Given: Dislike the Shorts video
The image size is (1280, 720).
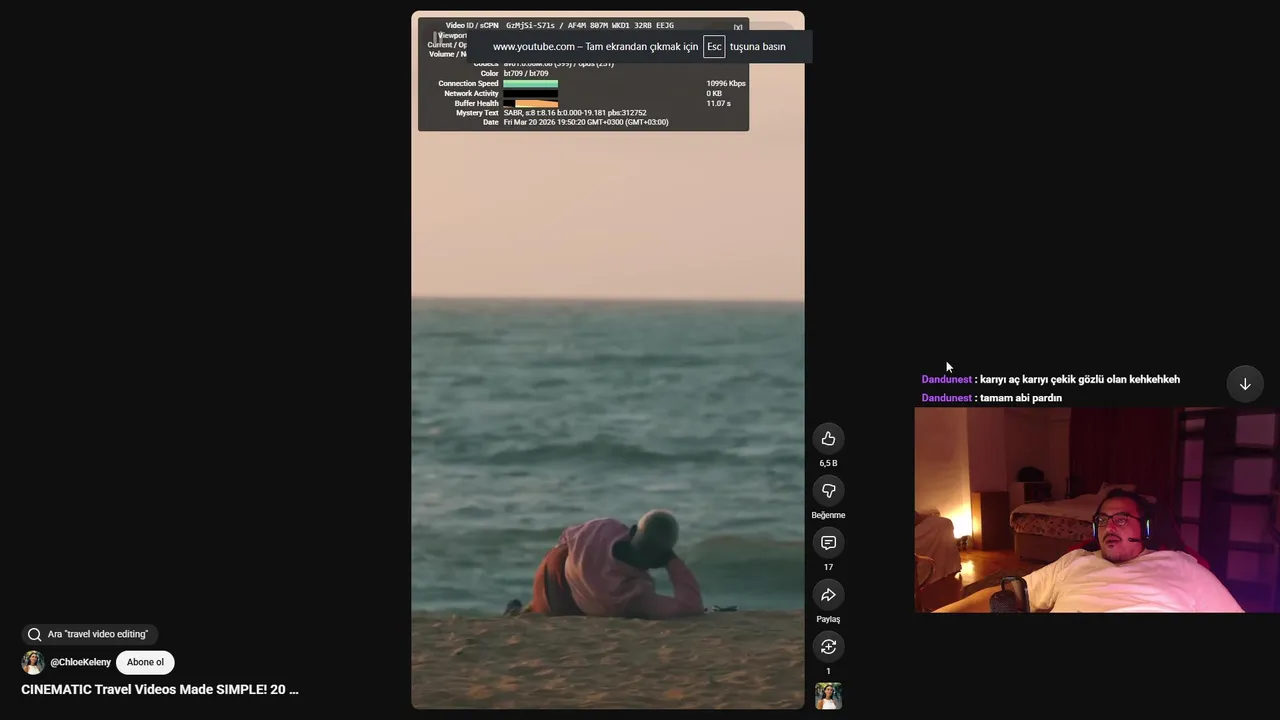Looking at the screenshot, I should click(828, 490).
